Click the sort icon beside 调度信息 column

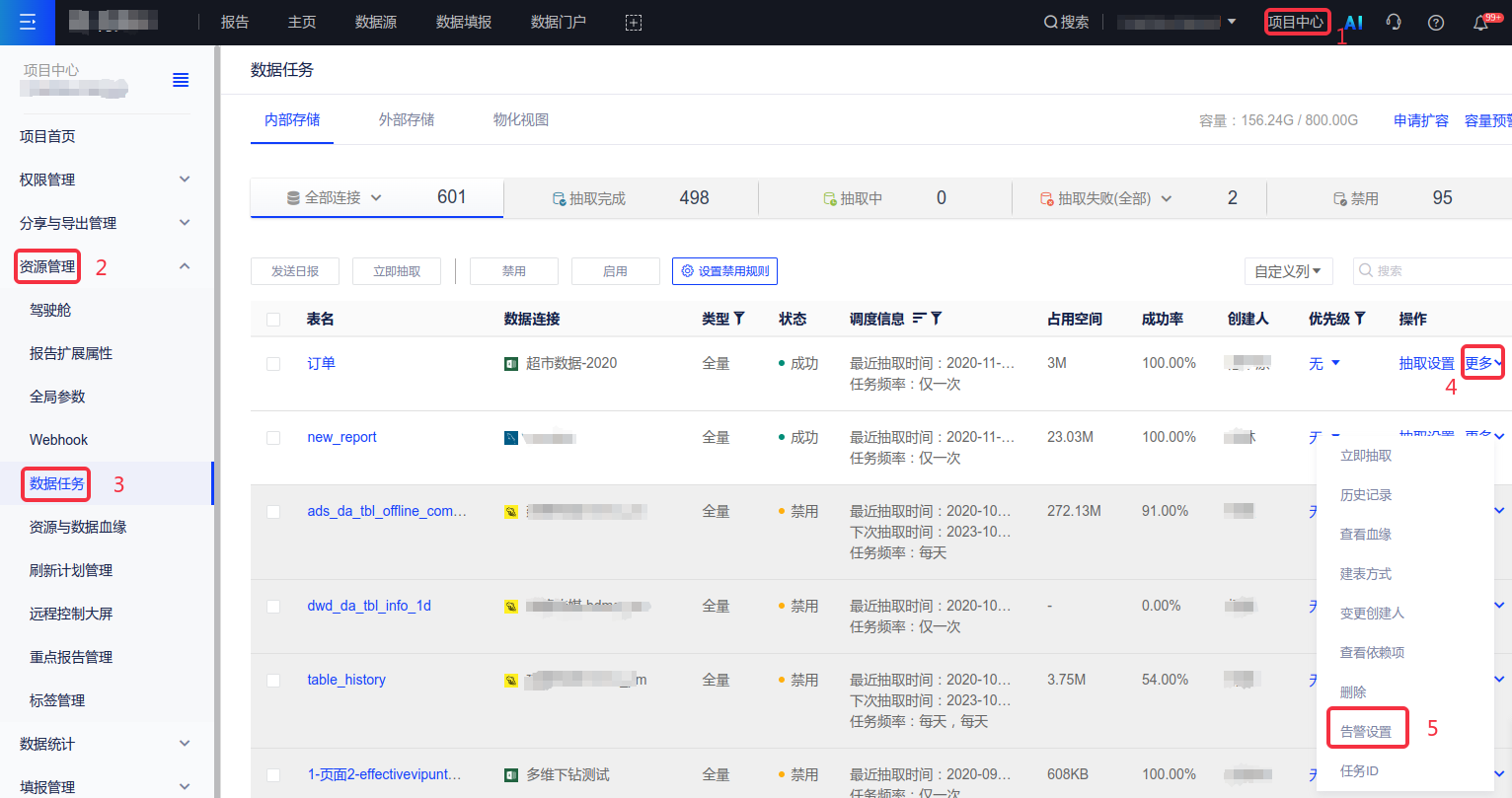(919, 319)
